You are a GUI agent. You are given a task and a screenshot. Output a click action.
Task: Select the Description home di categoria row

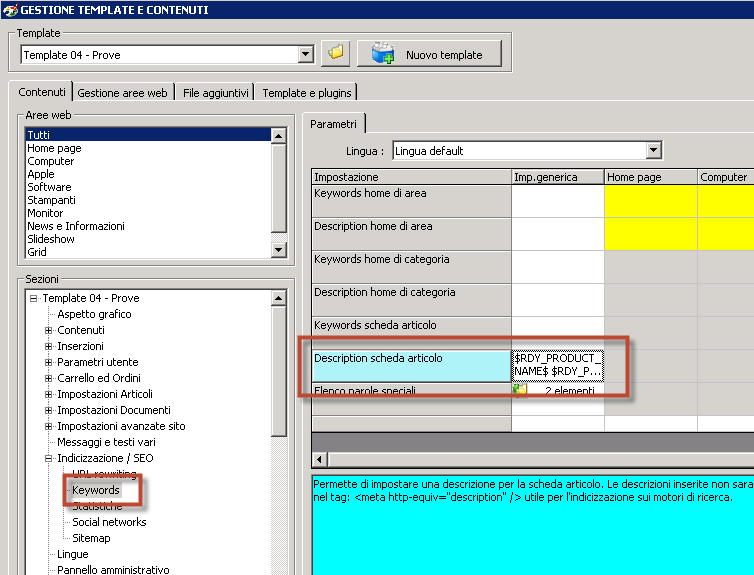point(412,300)
